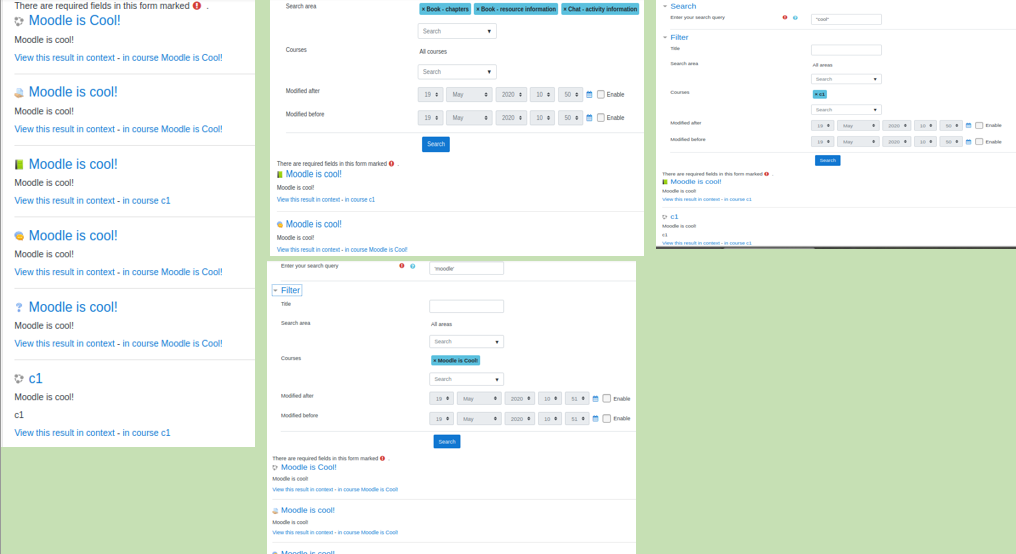The width and height of the screenshot is (1016, 554).
Task: Click the red required icon beside the 'moodle' query field
Action: (x=402, y=266)
